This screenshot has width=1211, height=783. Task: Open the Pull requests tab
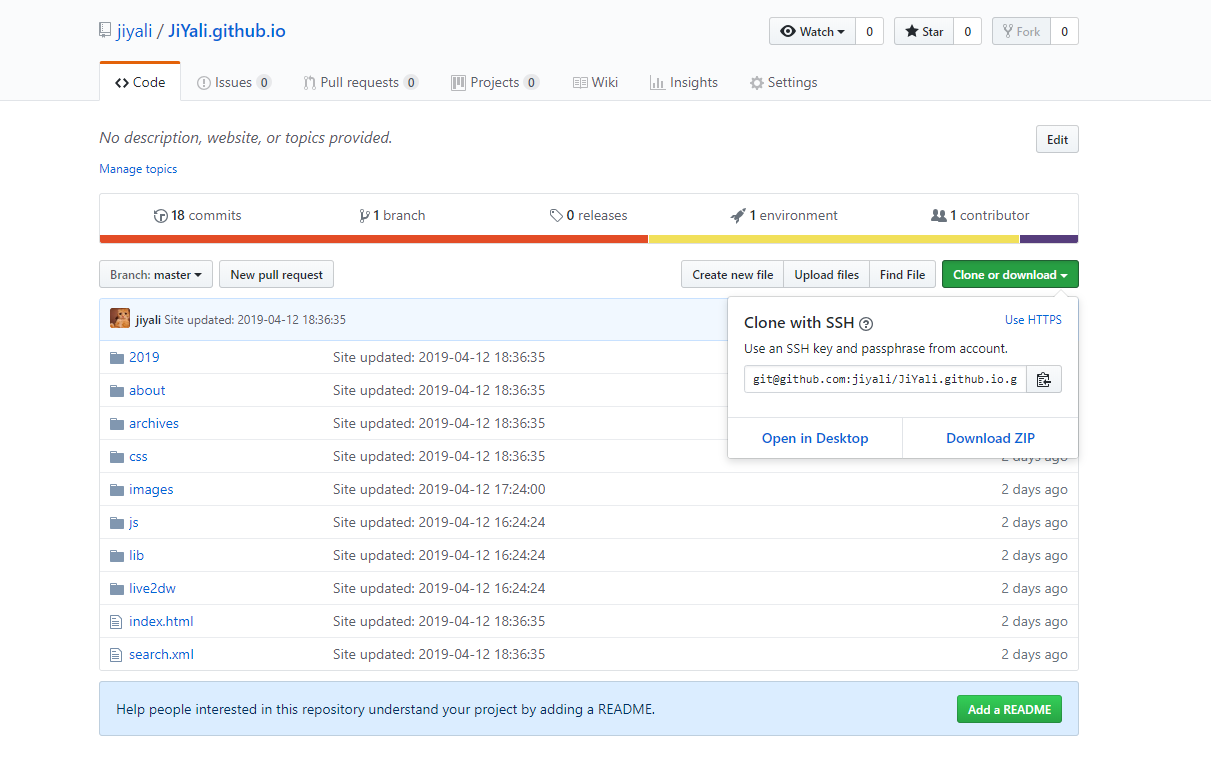point(361,82)
